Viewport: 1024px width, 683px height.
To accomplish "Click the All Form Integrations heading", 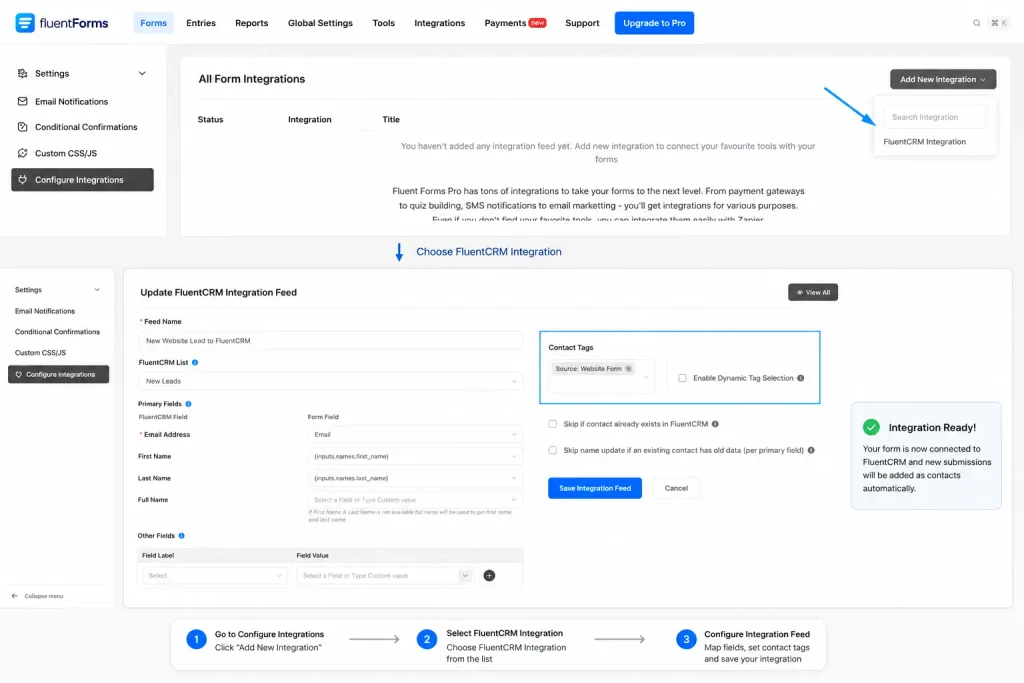I will coord(251,78).
